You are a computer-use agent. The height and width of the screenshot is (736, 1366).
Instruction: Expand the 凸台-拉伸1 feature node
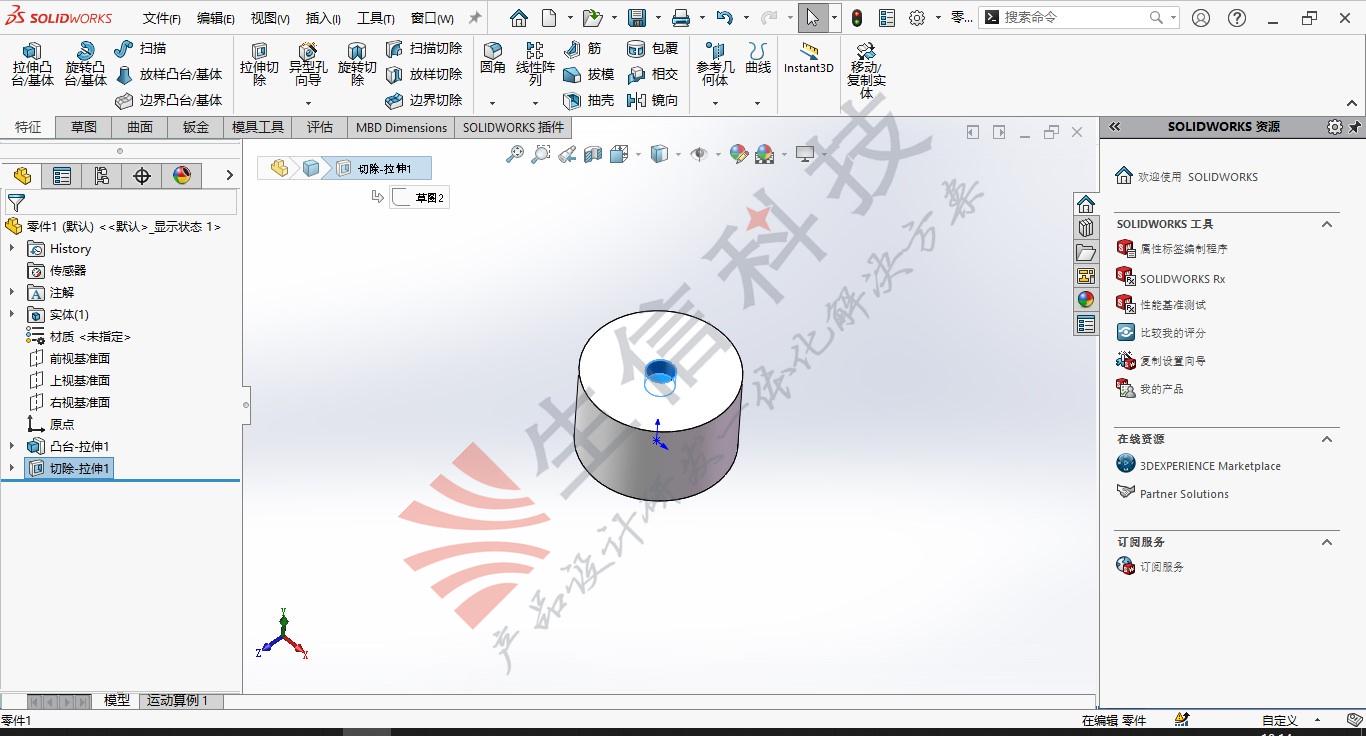(12, 446)
